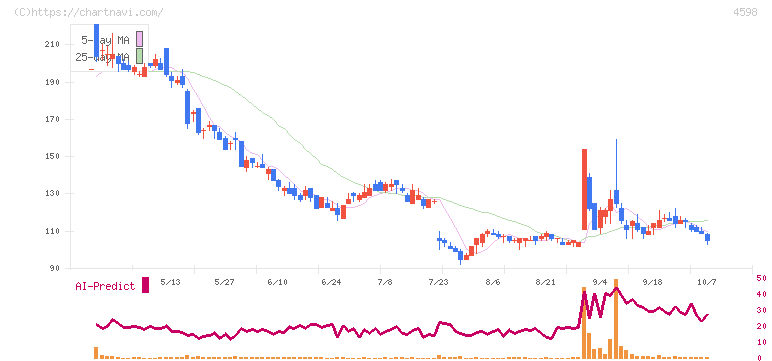The image size is (772, 361).
Task: Click the 10/7 date axis label
Action: (708, 282)
